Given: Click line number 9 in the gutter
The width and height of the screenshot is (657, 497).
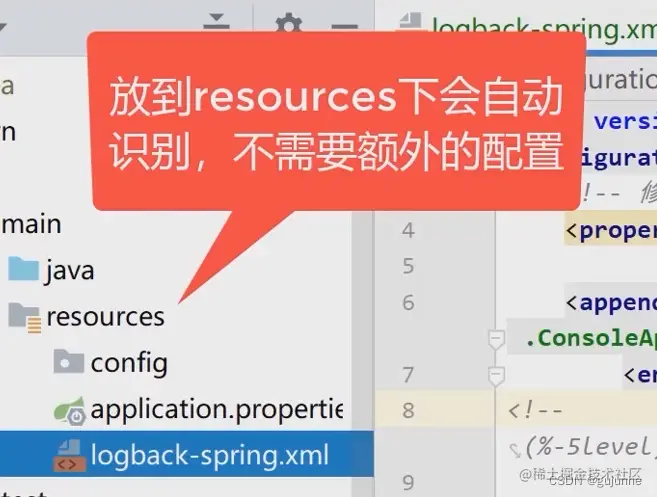Looking at the screenshot, I should [x=408, y=483].
